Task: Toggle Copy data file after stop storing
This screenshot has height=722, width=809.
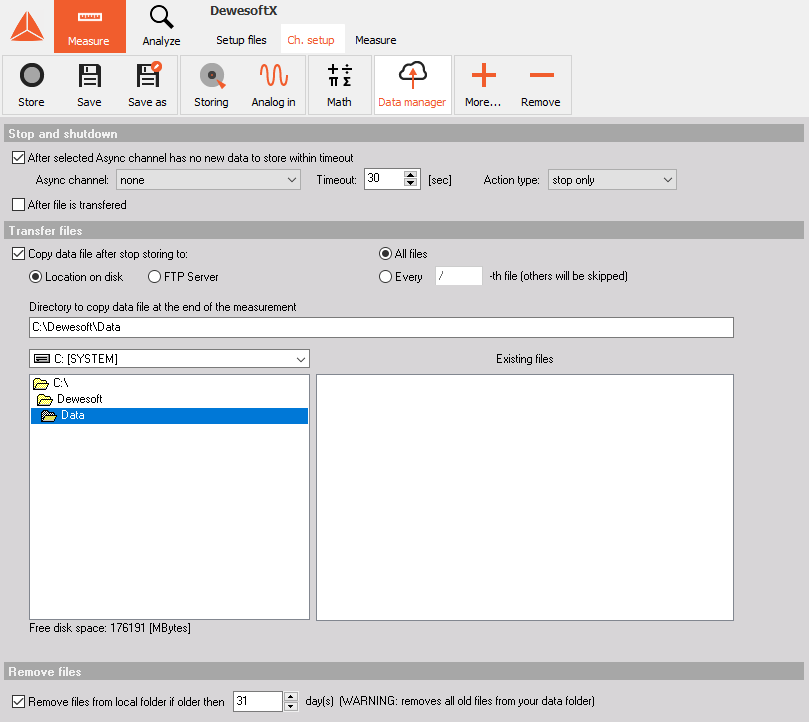Action: click(x=19, y=253)
